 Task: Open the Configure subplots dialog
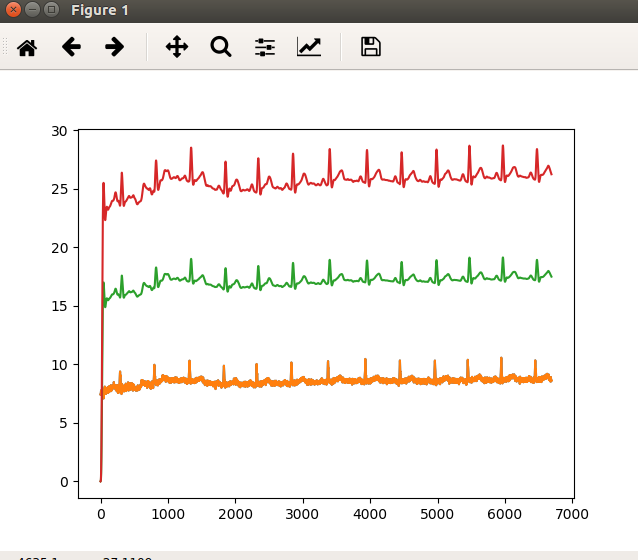[265, 47]
